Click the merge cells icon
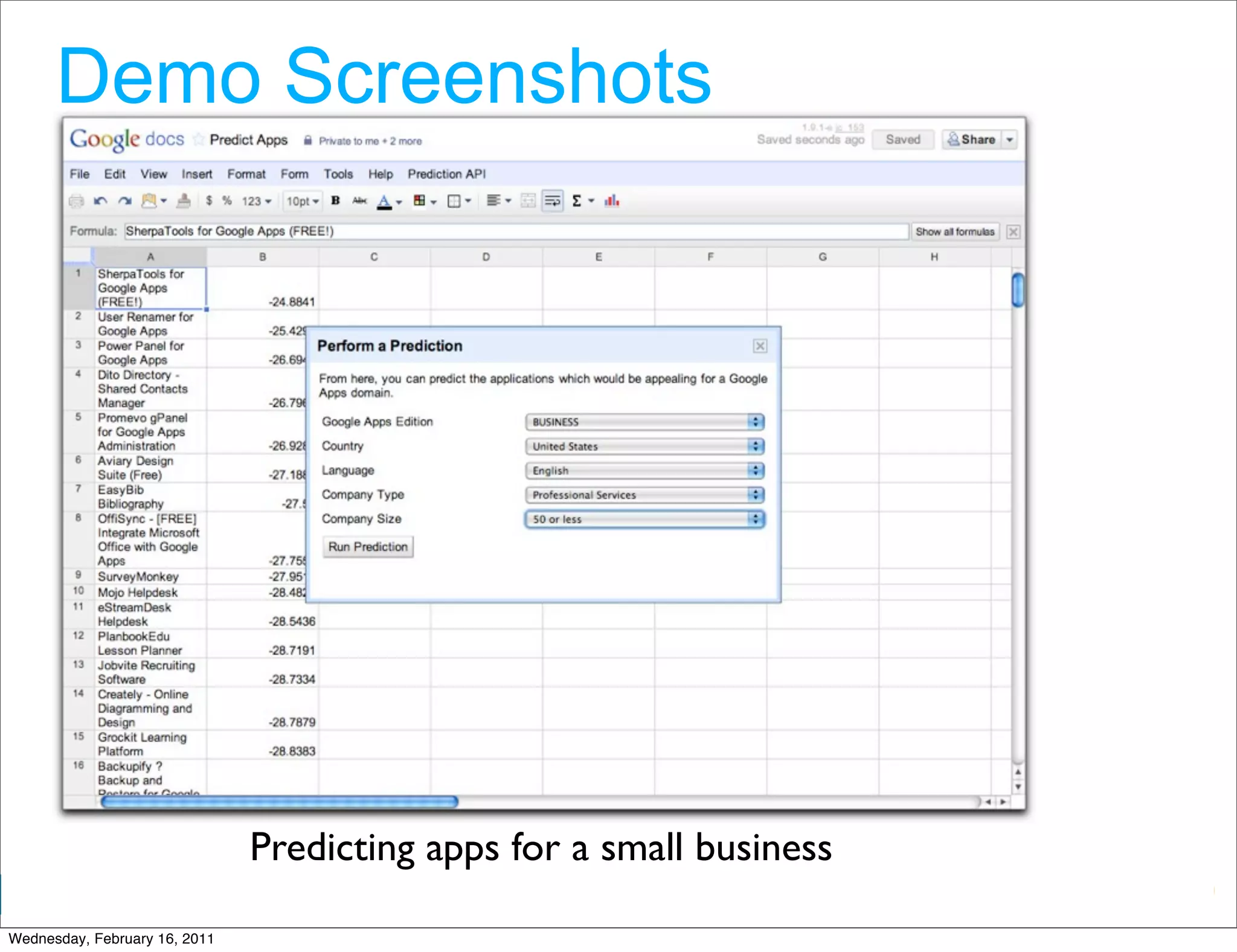The height and width of the screenshot is (952, 1237). 528,201
